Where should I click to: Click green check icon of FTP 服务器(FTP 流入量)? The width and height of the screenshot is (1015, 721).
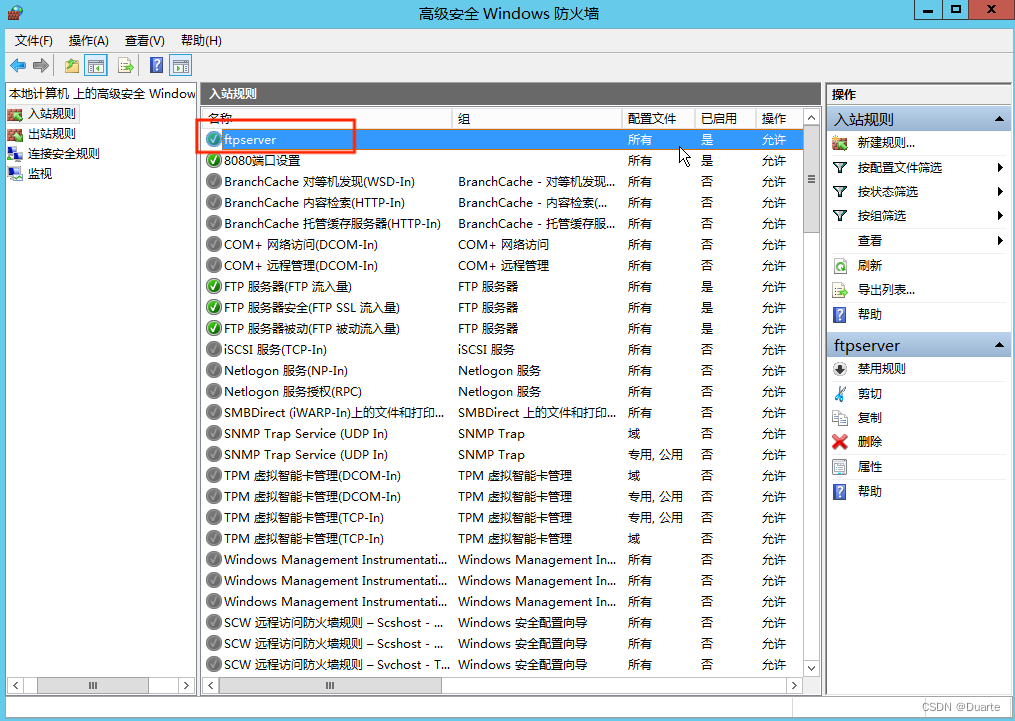tap(214, 286)
